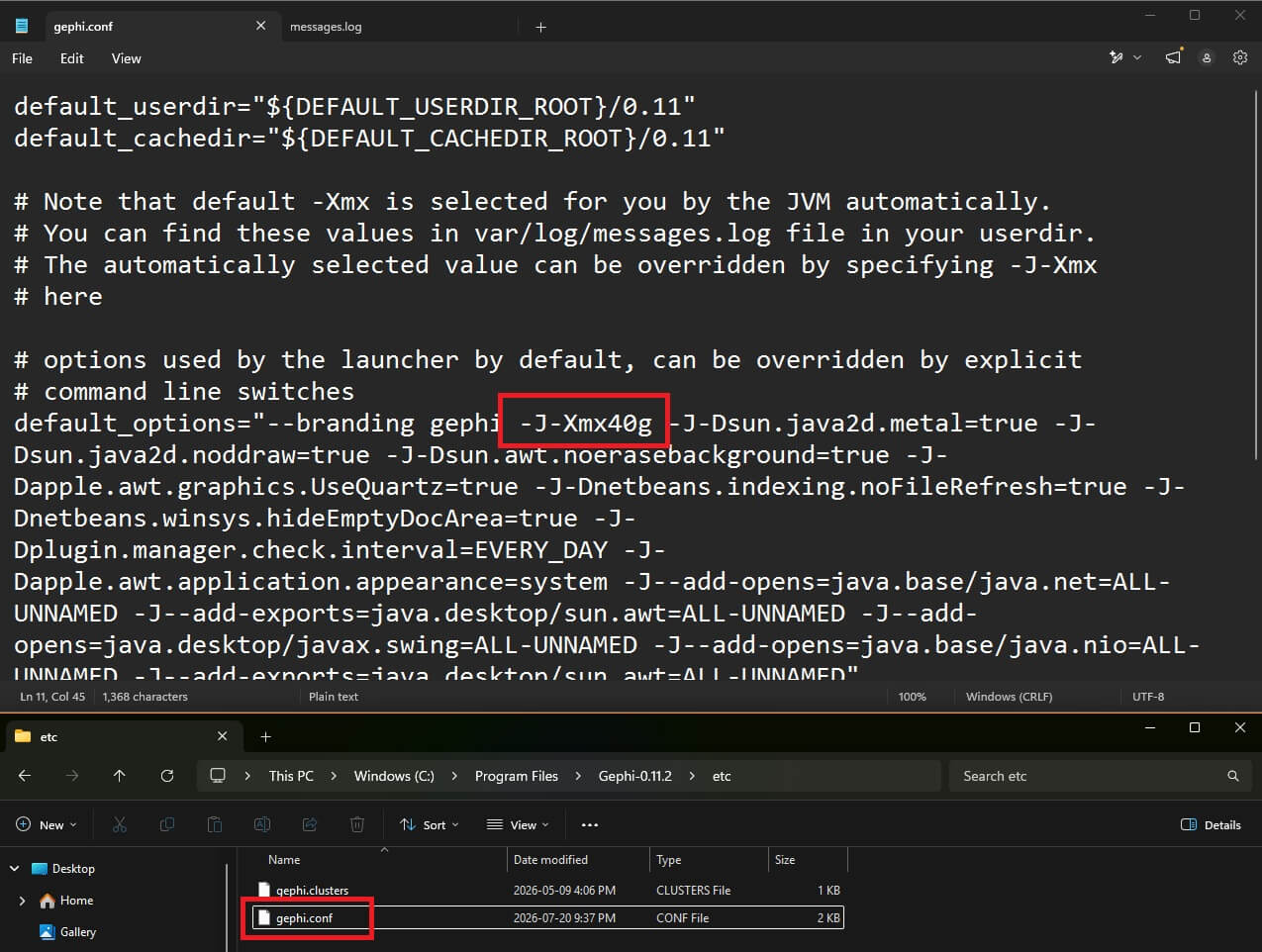Image resolution: width=1262 pixels, height=952 pixels.
Task: Expand the chevron after Program Files breadcrumb
Action: [579, 776]
